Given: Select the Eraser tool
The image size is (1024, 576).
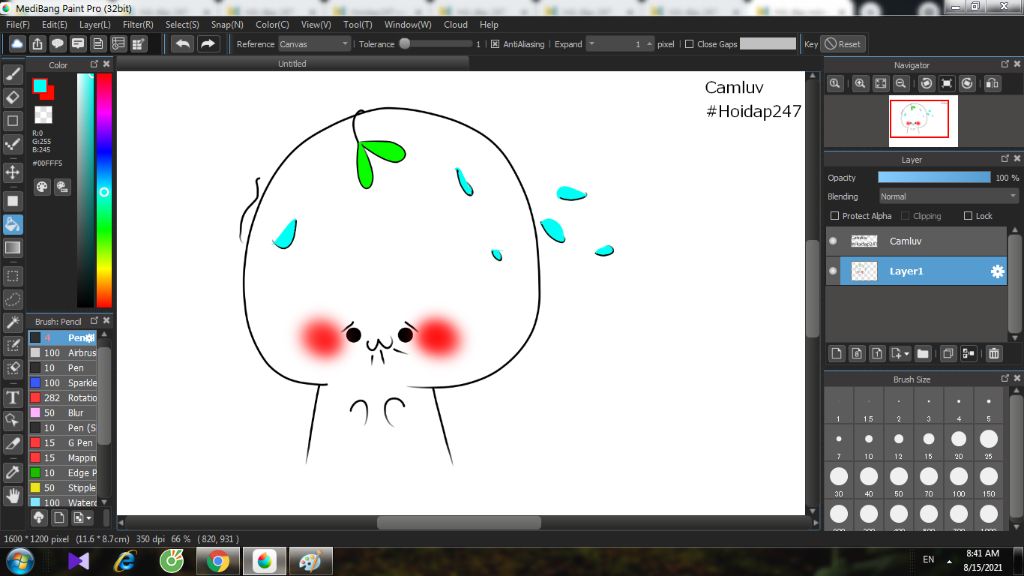Looking at the screenshot, I should [x=12, y=97].
